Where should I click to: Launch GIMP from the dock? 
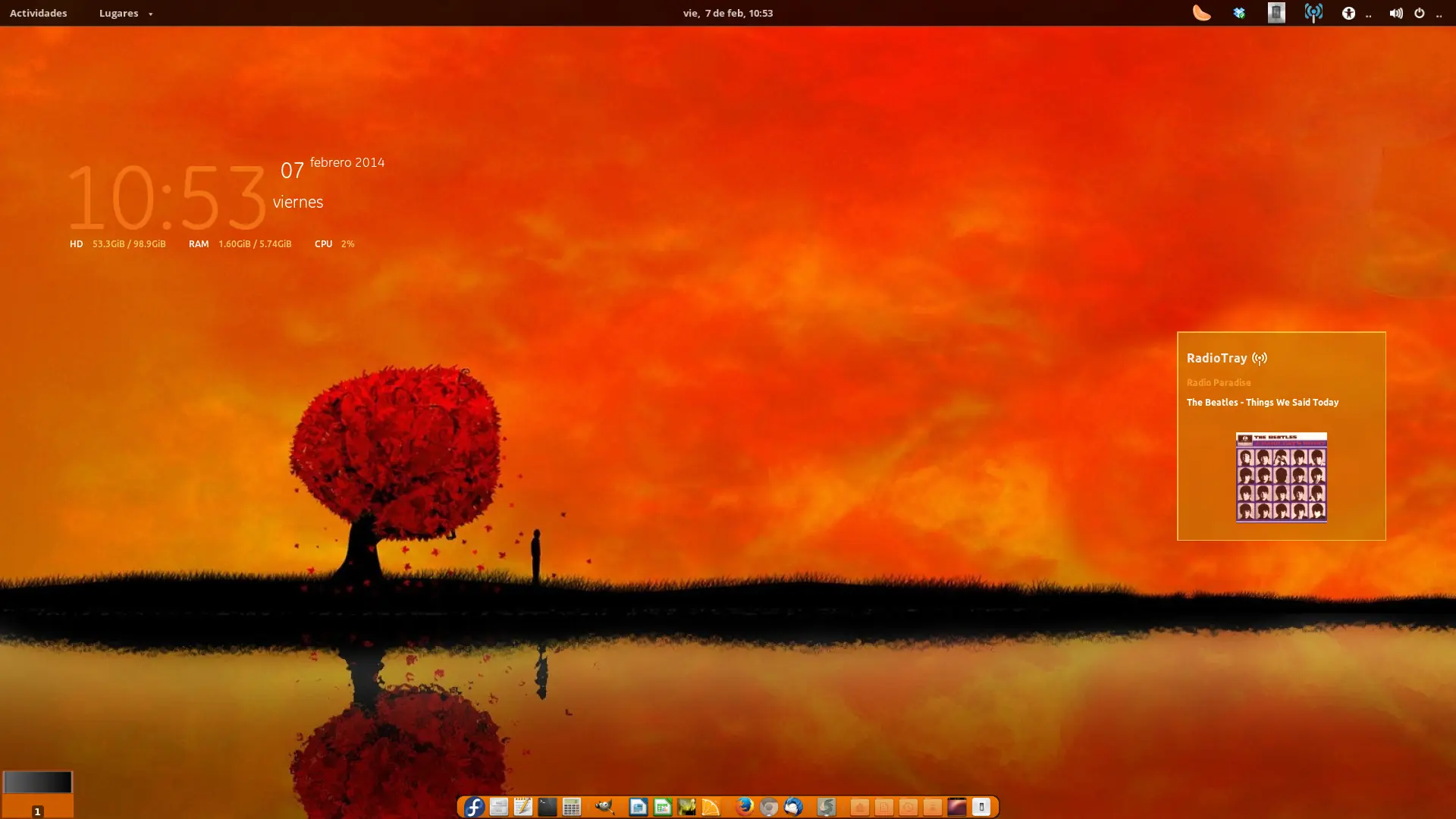[x=604, y=807]
